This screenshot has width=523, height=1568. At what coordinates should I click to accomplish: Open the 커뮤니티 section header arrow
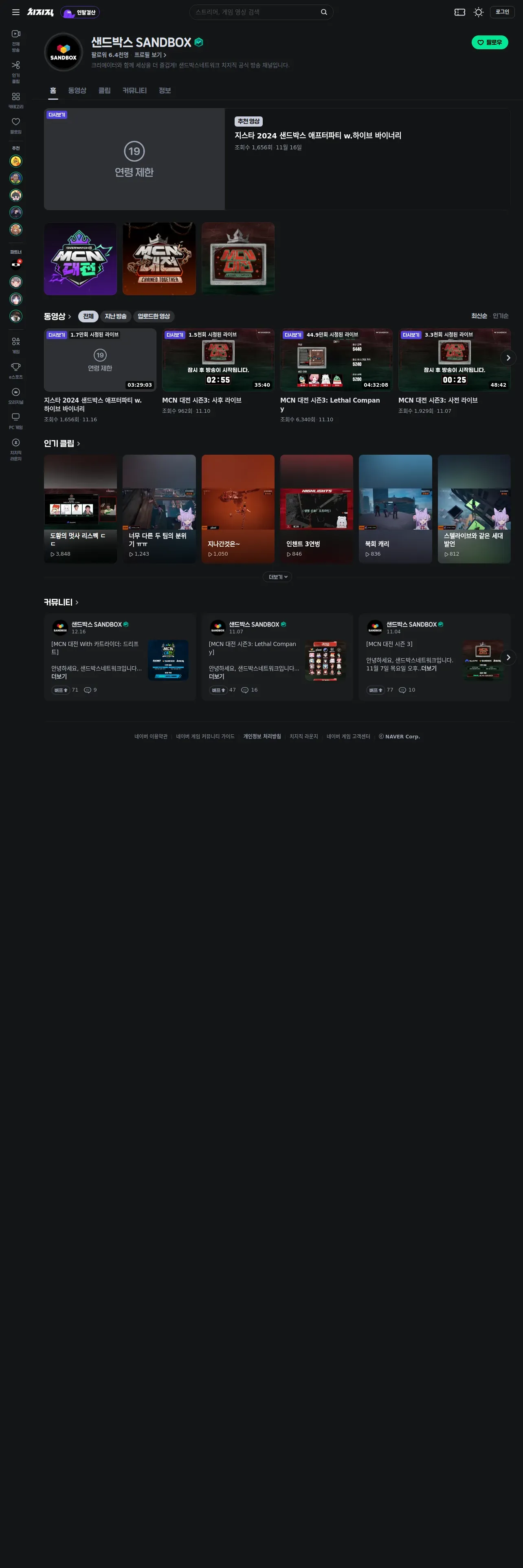click(77, 602)
